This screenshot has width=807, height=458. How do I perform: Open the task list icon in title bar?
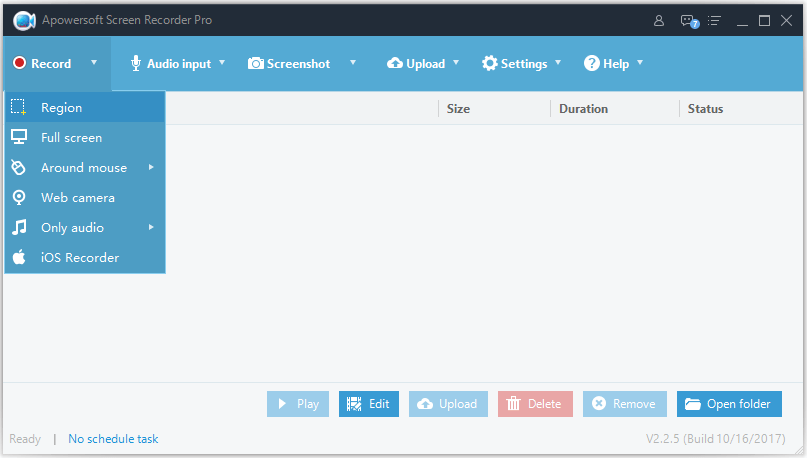point(714,21)
